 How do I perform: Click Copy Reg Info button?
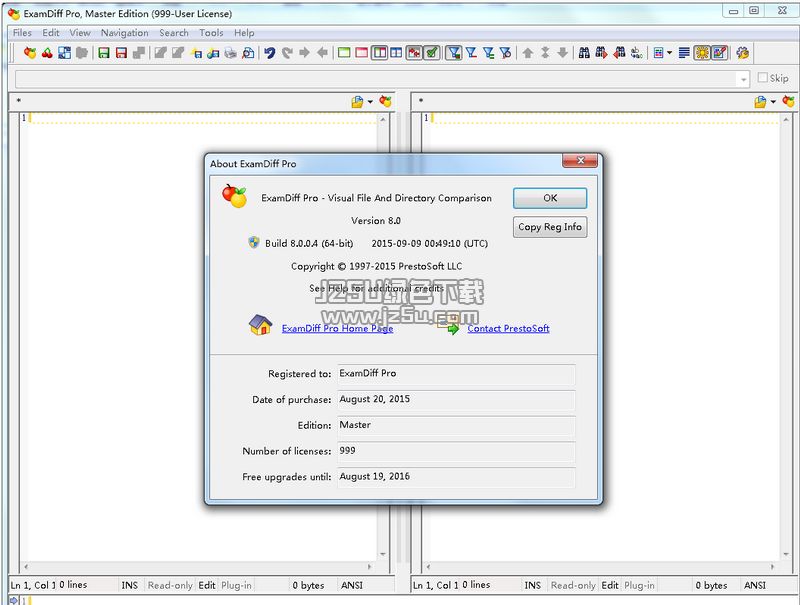550,227
